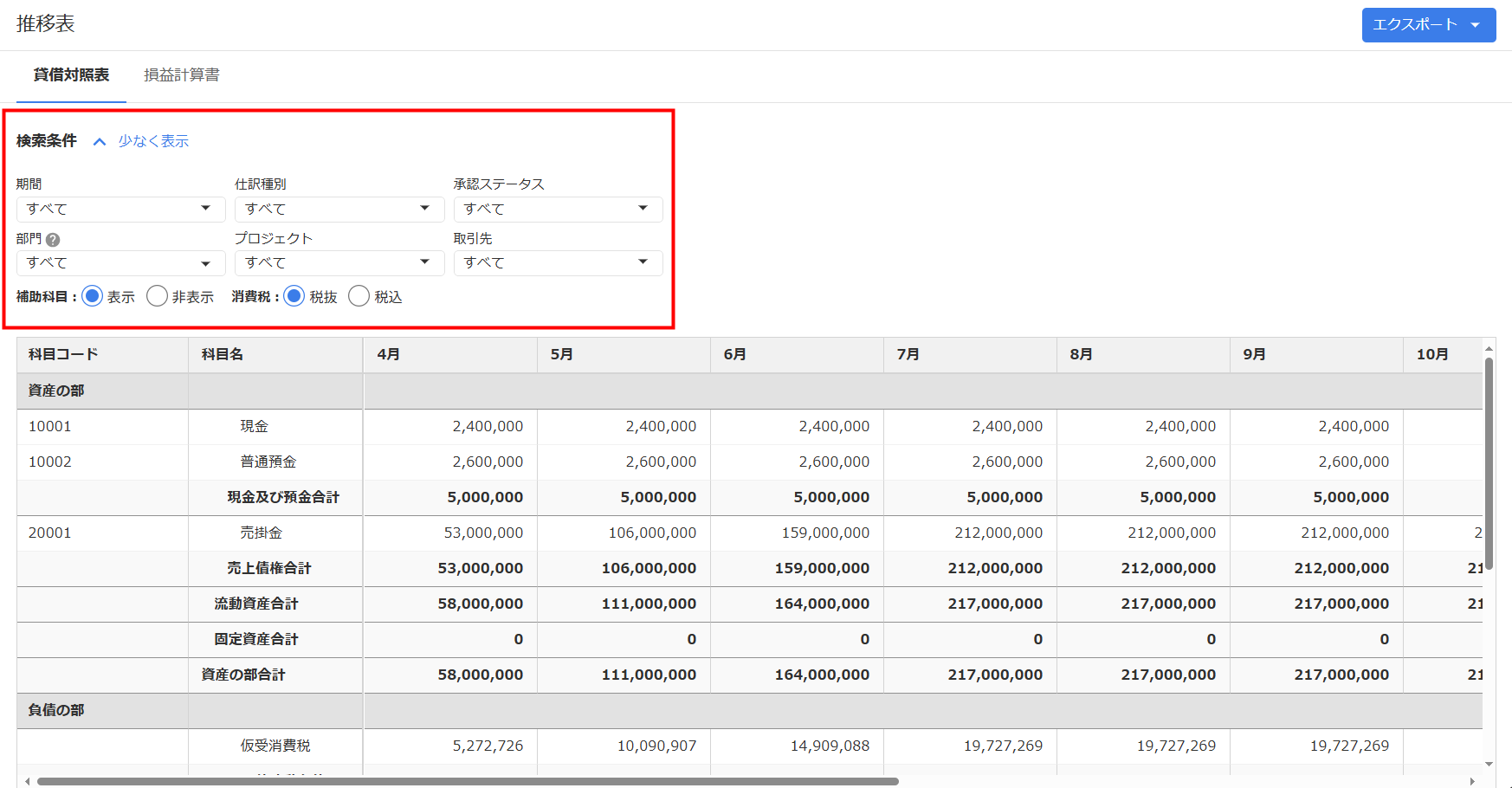Click 流動資産合計 value 58,000,000 for 4月
Viewport: 1512px width, 788px height.
click(x=481, y=604)
